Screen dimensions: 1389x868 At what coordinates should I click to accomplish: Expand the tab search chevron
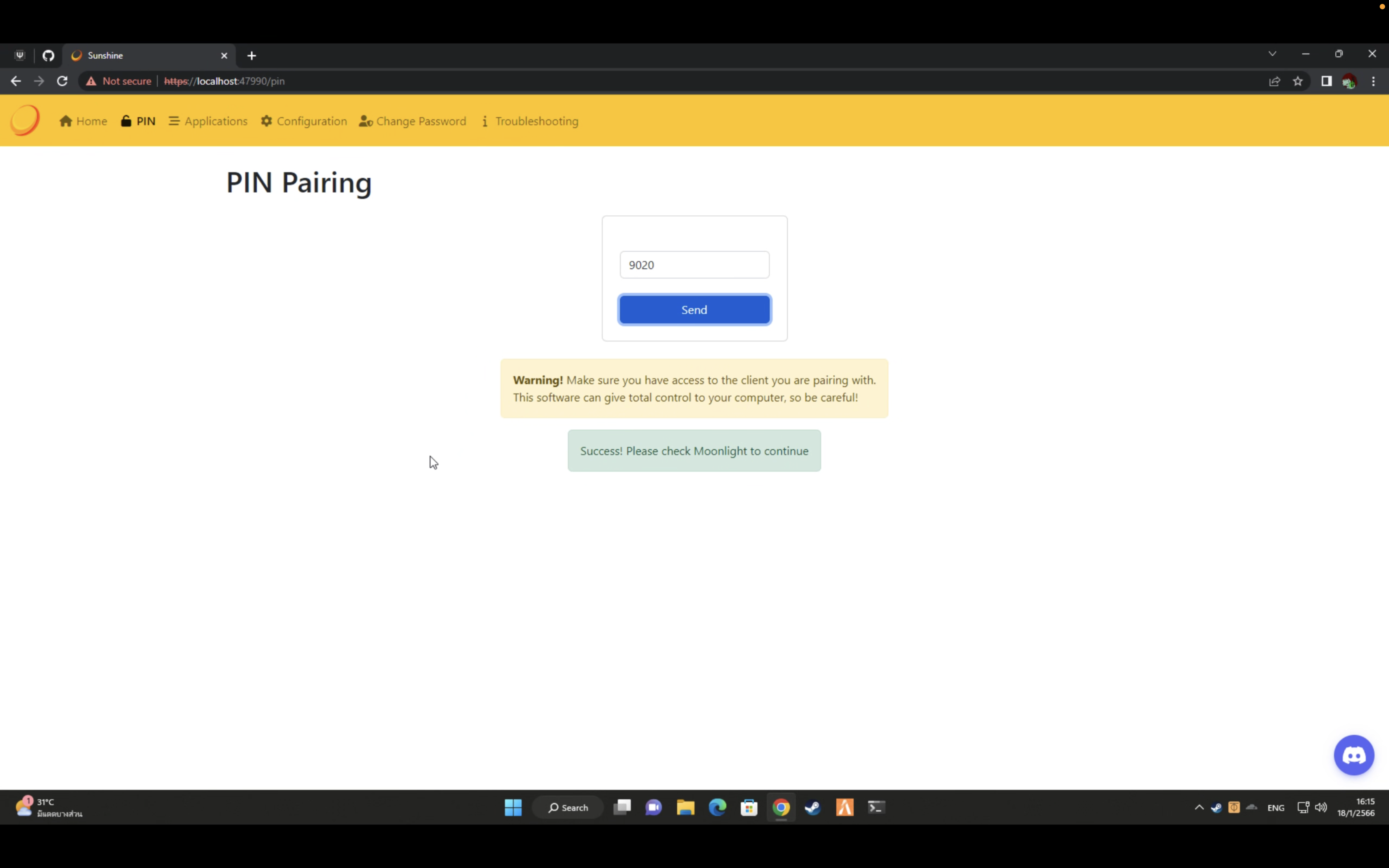tap(1272, 54)
